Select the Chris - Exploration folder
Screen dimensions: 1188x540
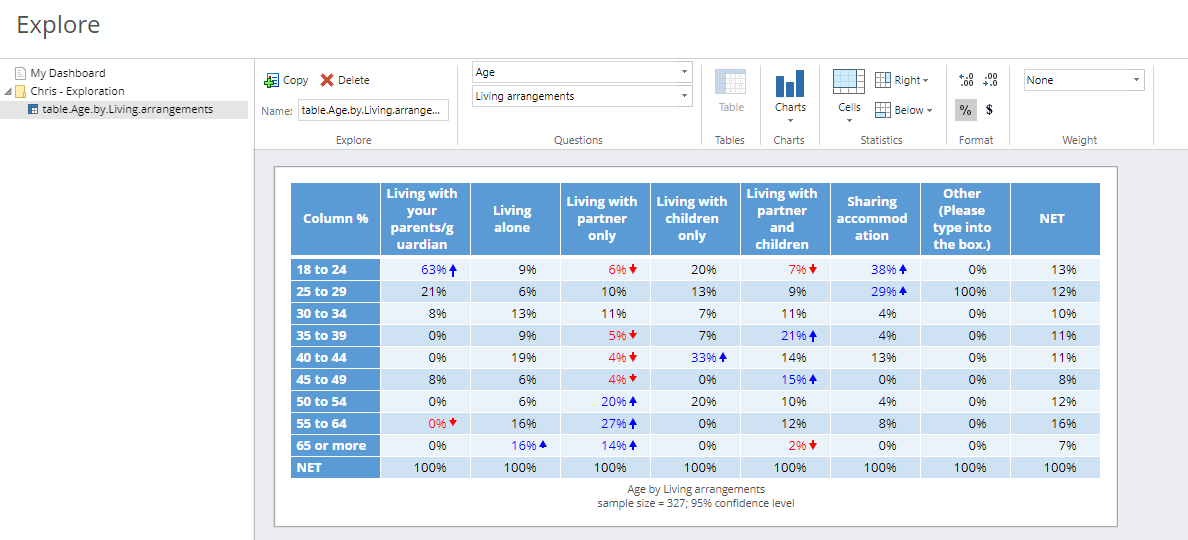[x=76, y=91]
